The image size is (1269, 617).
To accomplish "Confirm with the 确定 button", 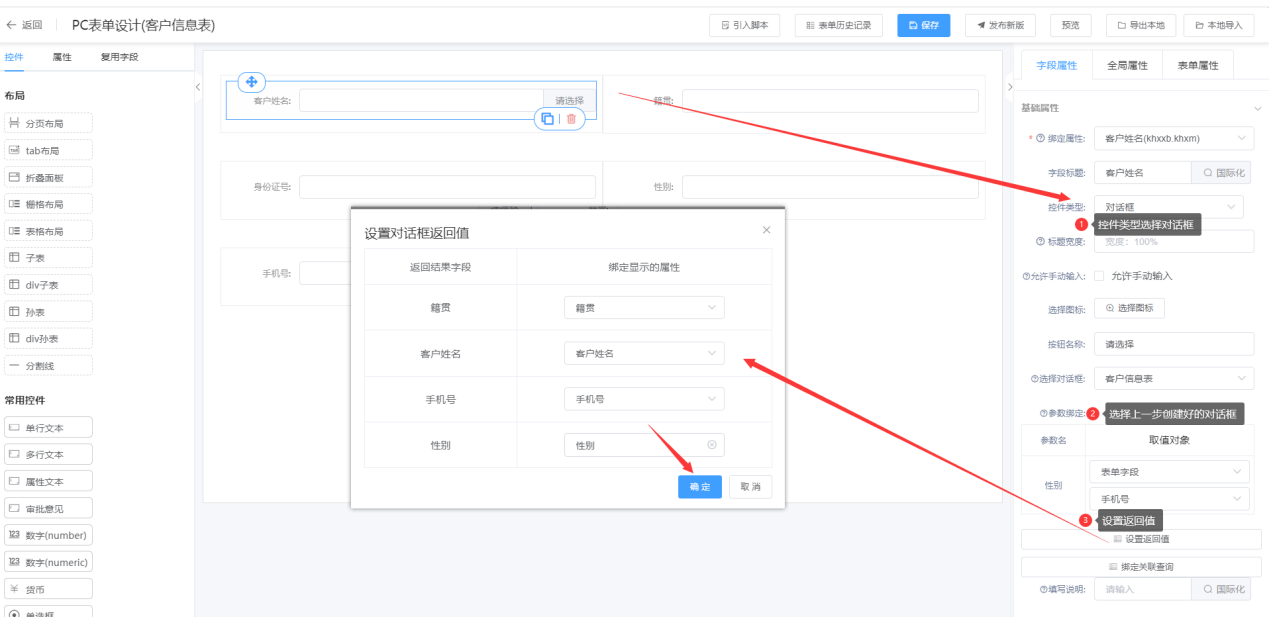I will tap(700, 487).
